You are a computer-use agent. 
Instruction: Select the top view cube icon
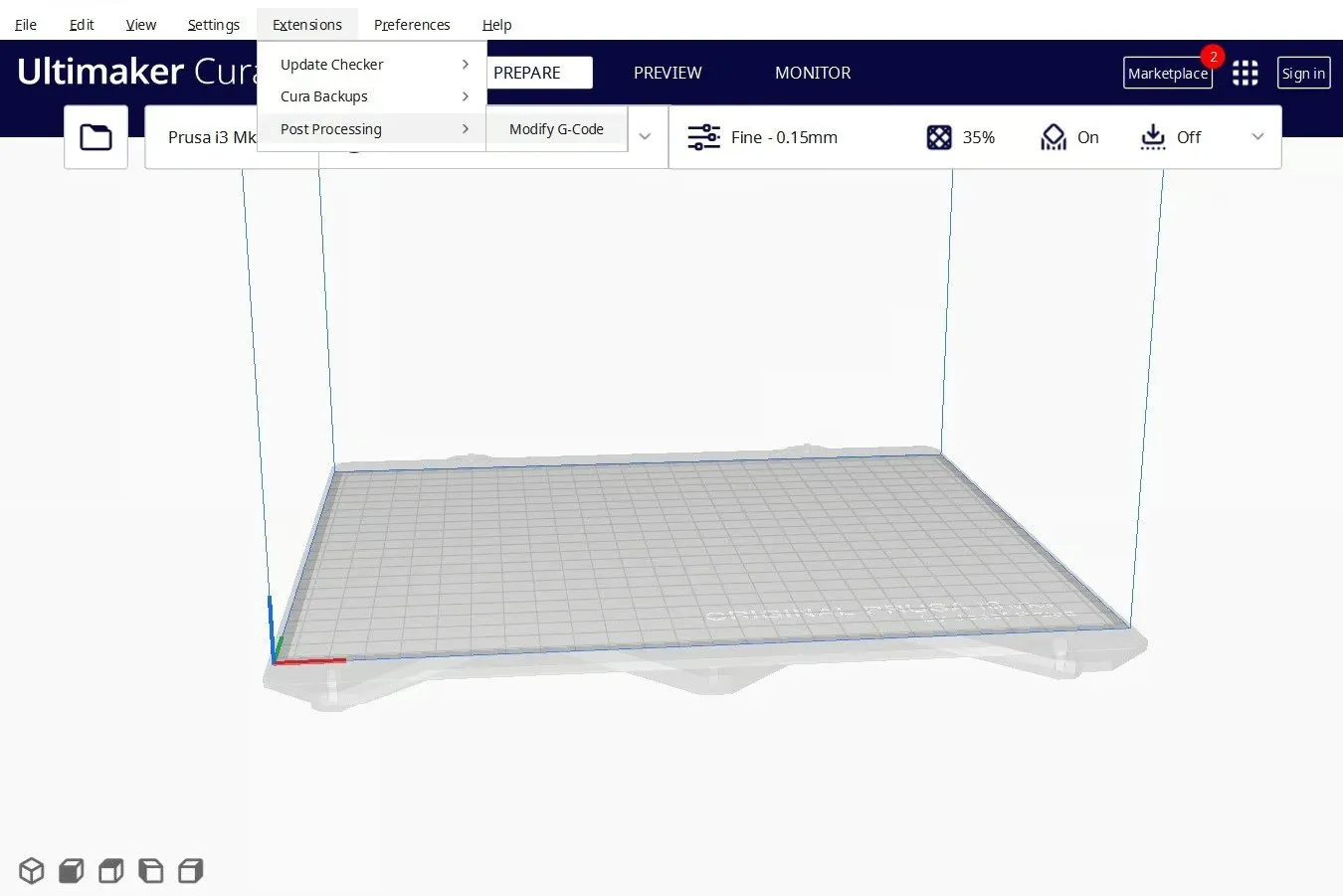point(110,871)
